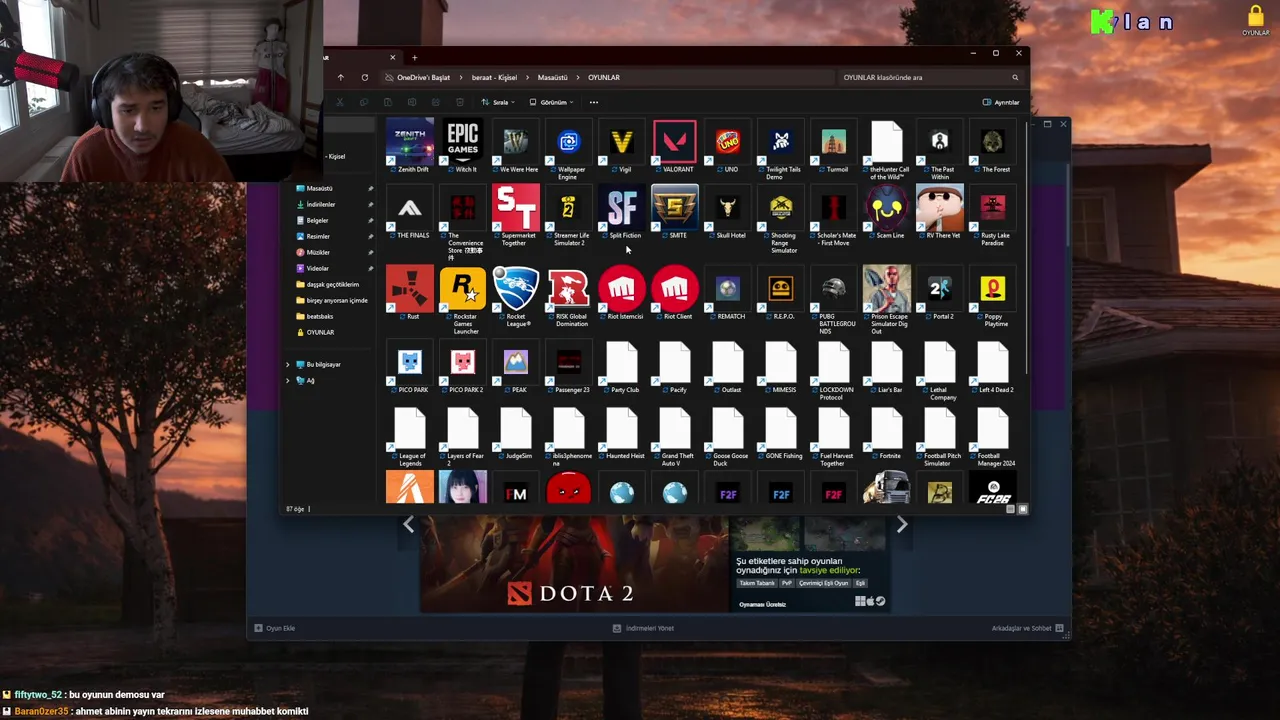Screen dimensions: 1280x720
Task: Select the Portal 2 icon
Action: click(940, 293)
